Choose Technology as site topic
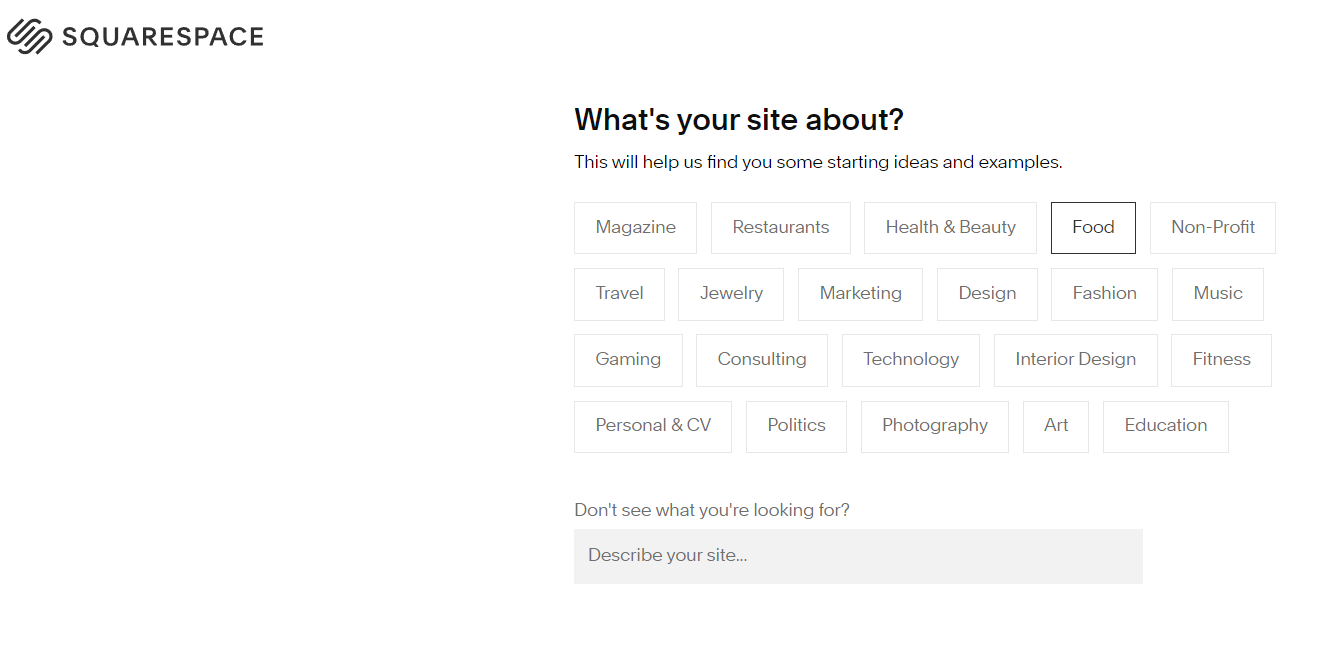The height and width of the screenshot is (649, 1335). point(910,360)
